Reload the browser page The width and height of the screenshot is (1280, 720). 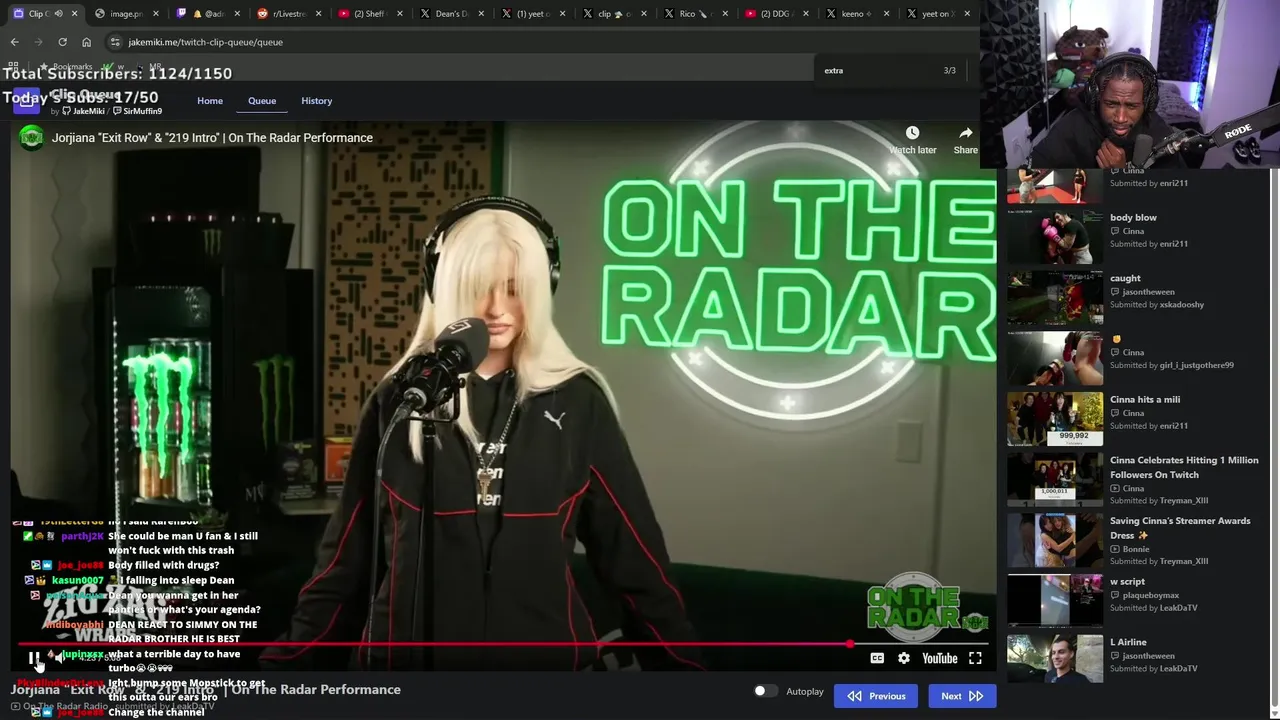[x=62, y=42]
